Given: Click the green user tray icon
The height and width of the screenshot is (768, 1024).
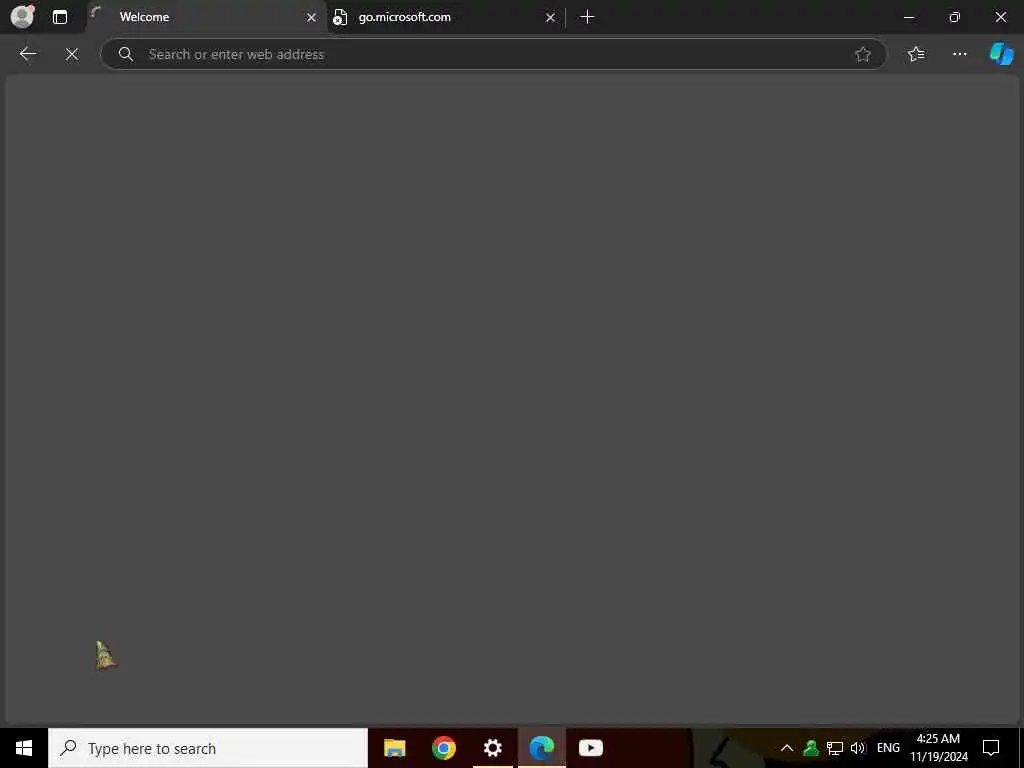Looking at the screenshot, I should click(811, 748).
